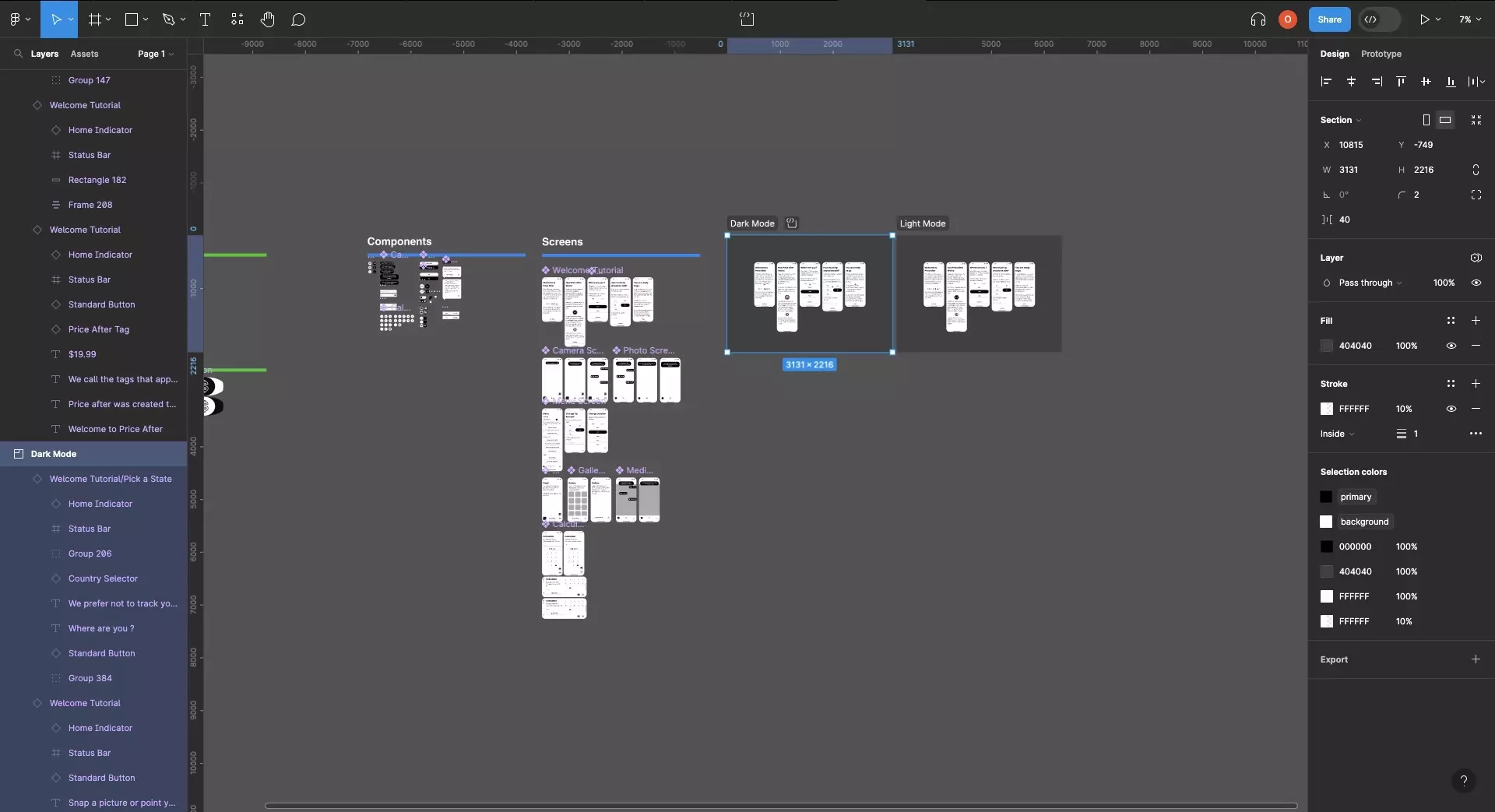Select landscape orientation

[1445, 120]
